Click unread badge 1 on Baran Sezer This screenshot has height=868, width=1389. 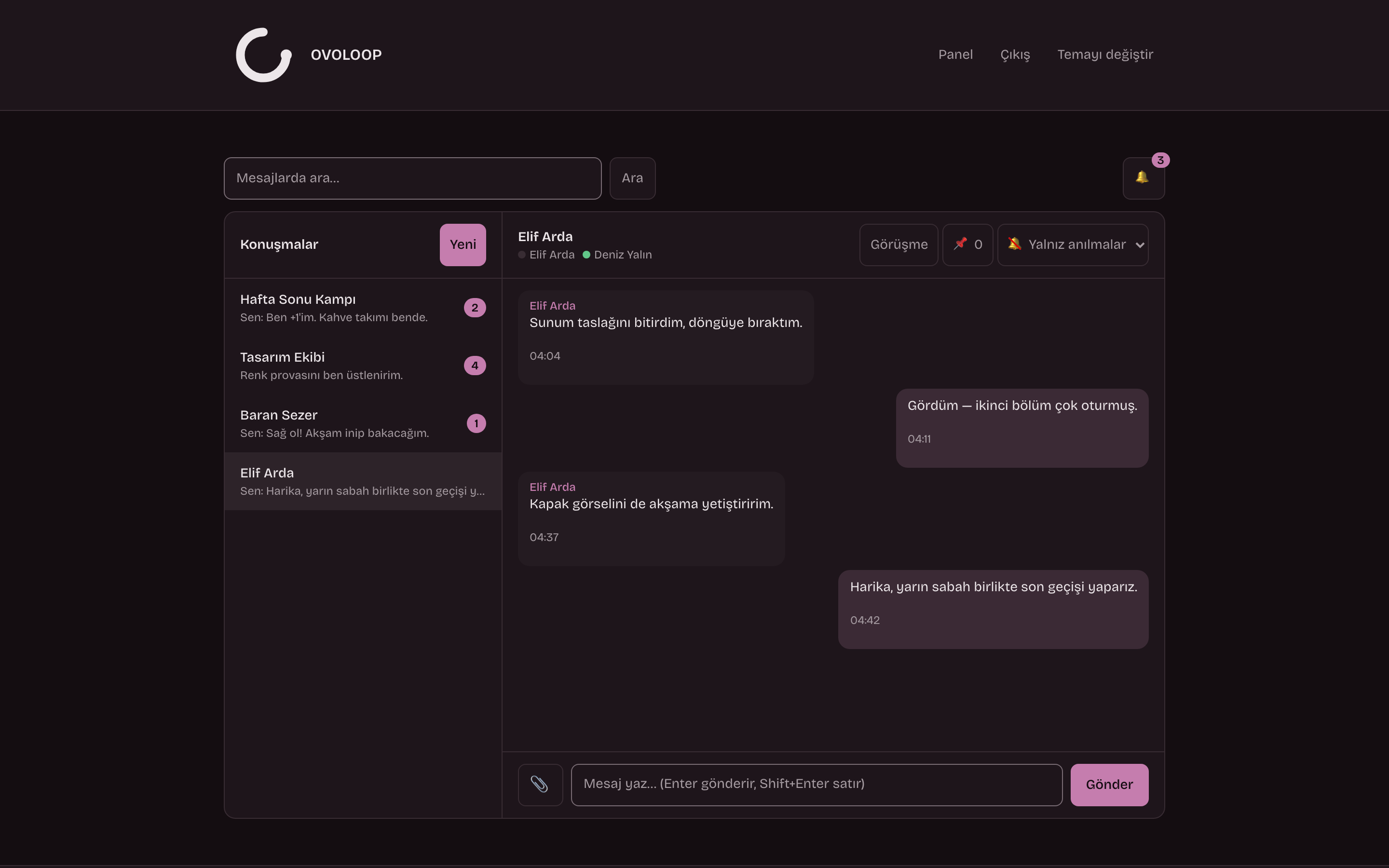pos(476,424)
